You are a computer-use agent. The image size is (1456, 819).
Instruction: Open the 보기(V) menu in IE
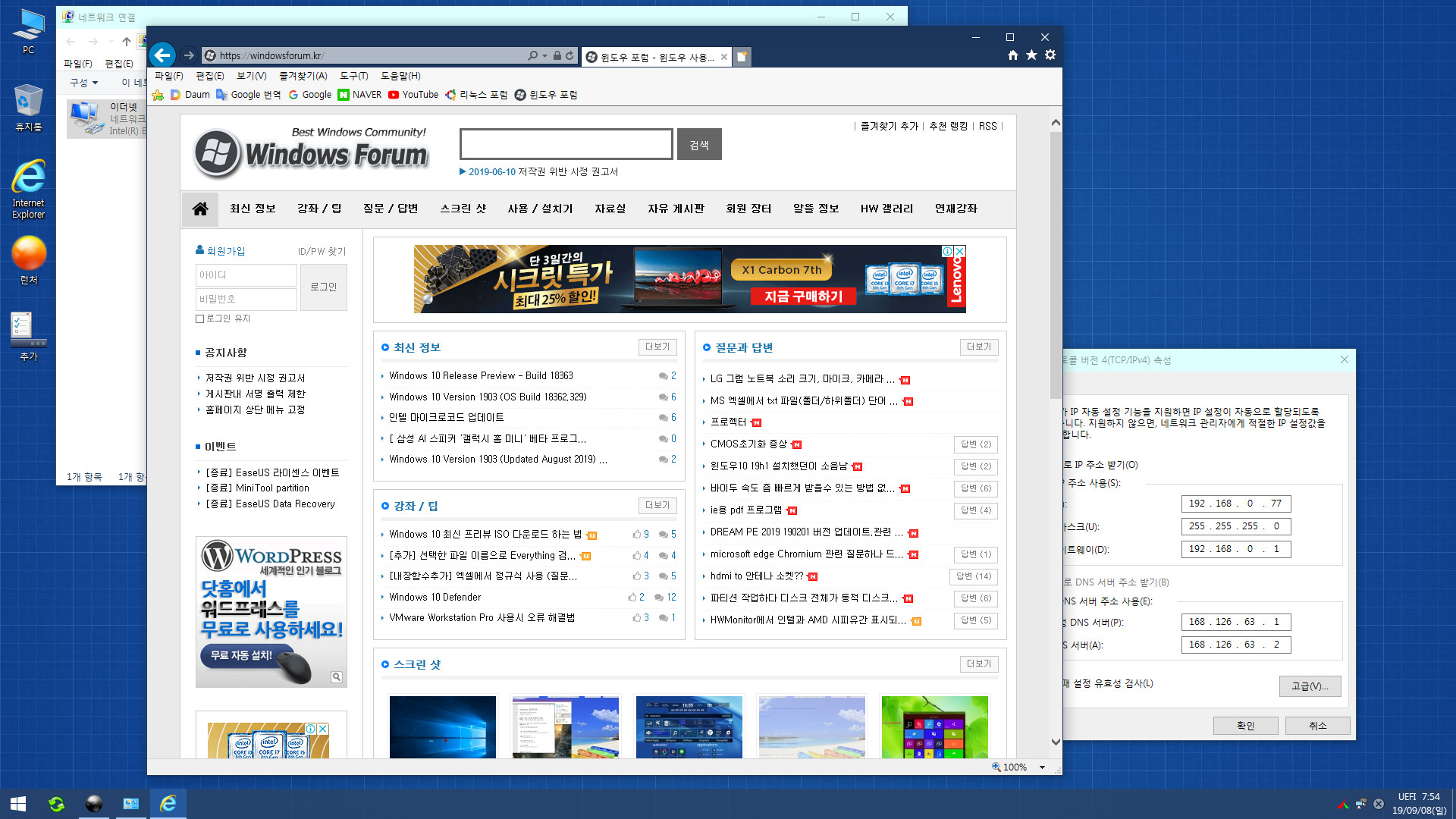pos(252,76)
